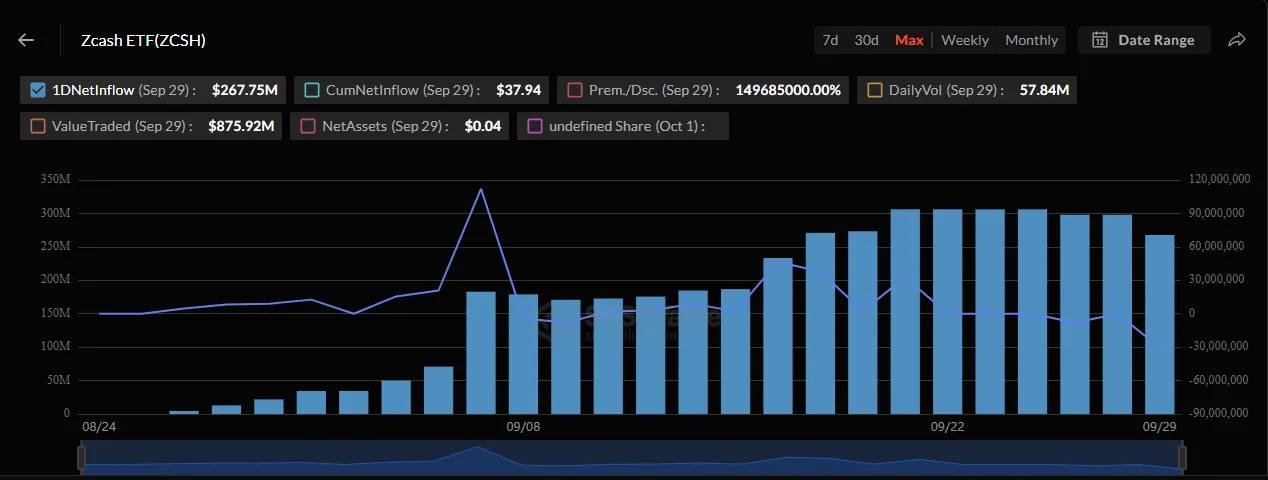The width and height of the screenshot is (1268, 480).
Task: Switch chart range to 30d
Action: 866,40
